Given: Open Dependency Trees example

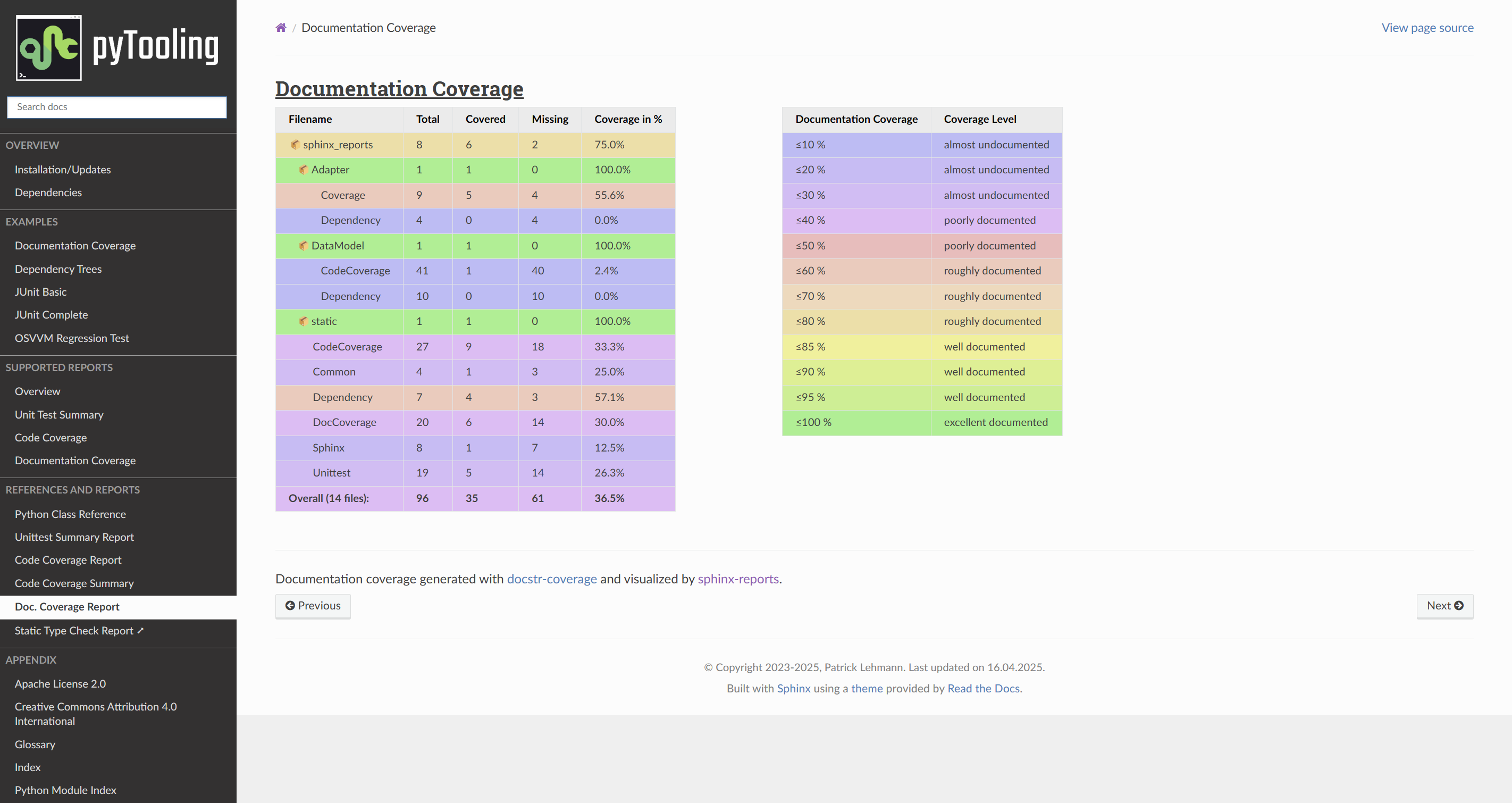Looking at the screenshot, I should tap(58, 269).
